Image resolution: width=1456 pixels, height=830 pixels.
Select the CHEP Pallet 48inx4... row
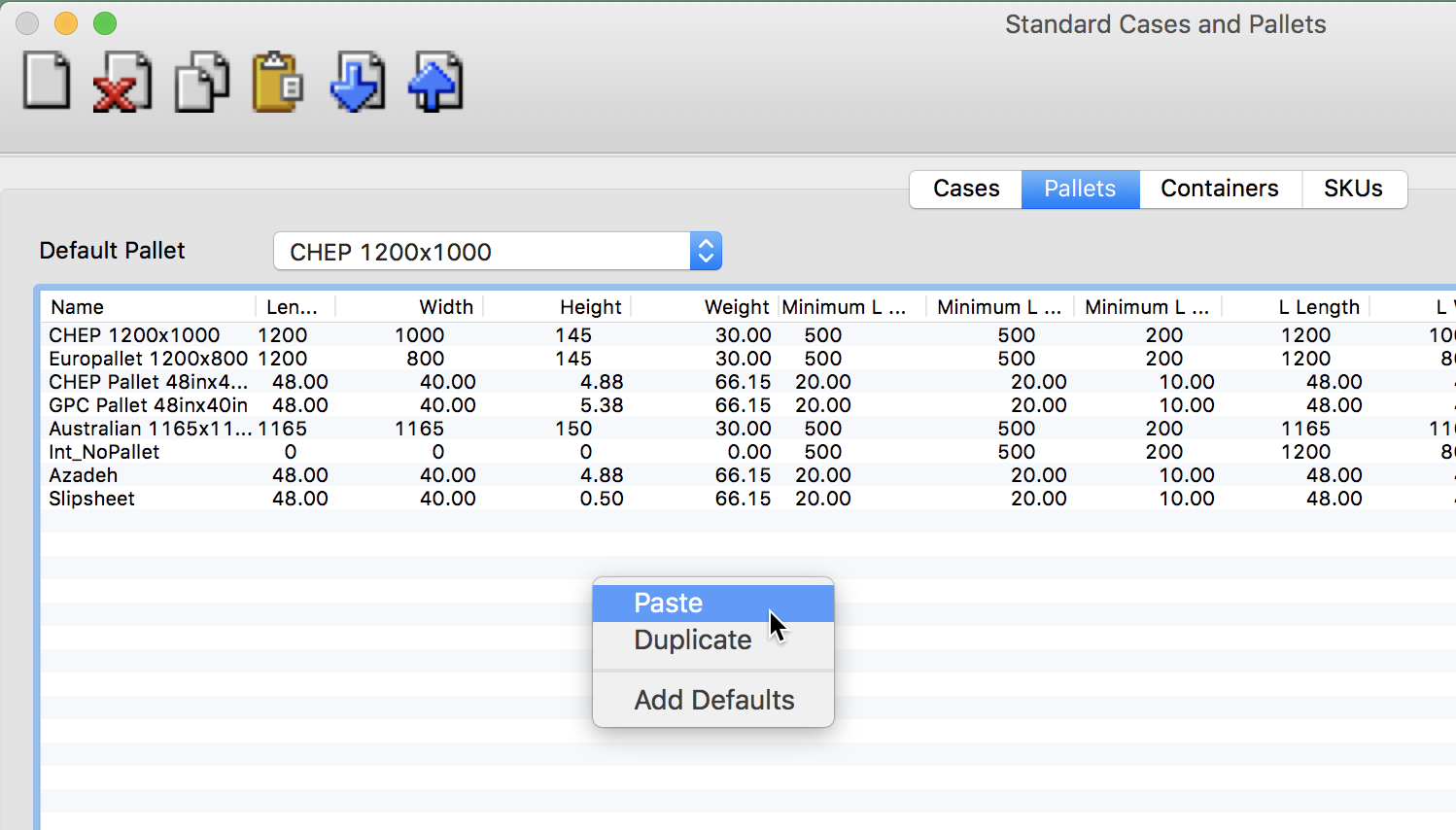tap(748, 382)
